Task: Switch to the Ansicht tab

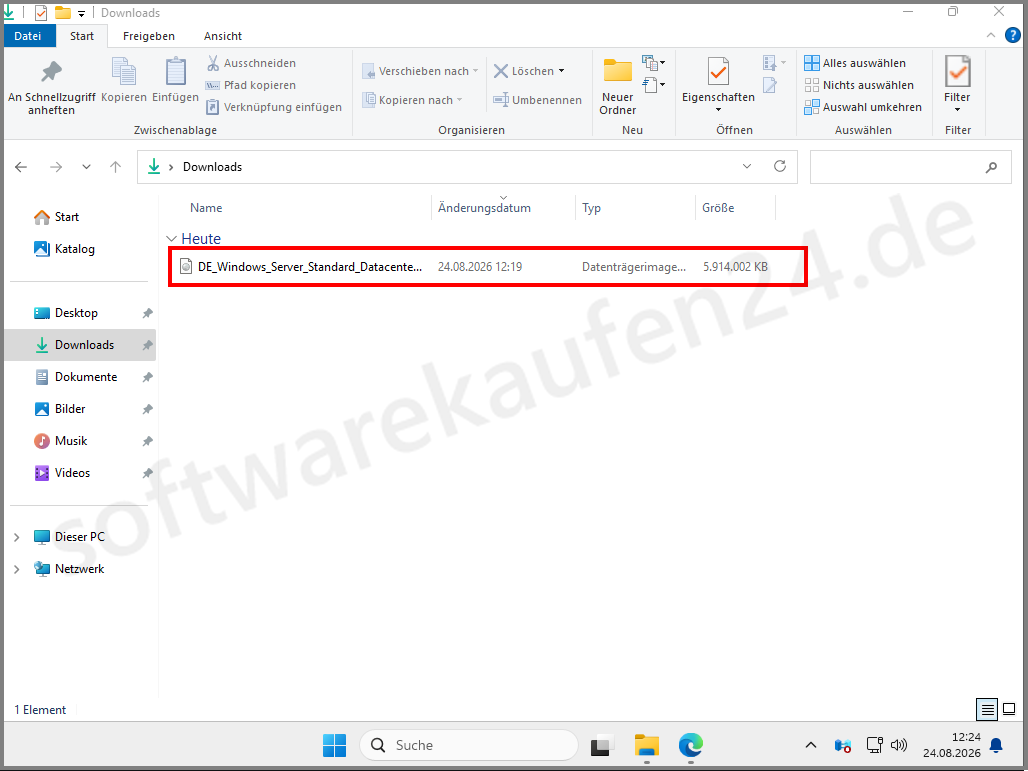Action: point(223,36)
